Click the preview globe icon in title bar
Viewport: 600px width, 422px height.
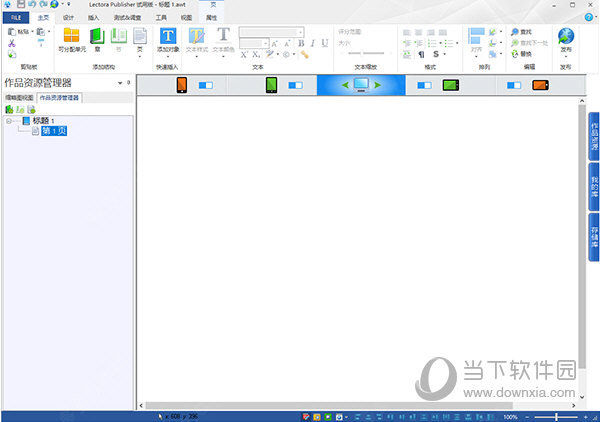click(54, 5)
